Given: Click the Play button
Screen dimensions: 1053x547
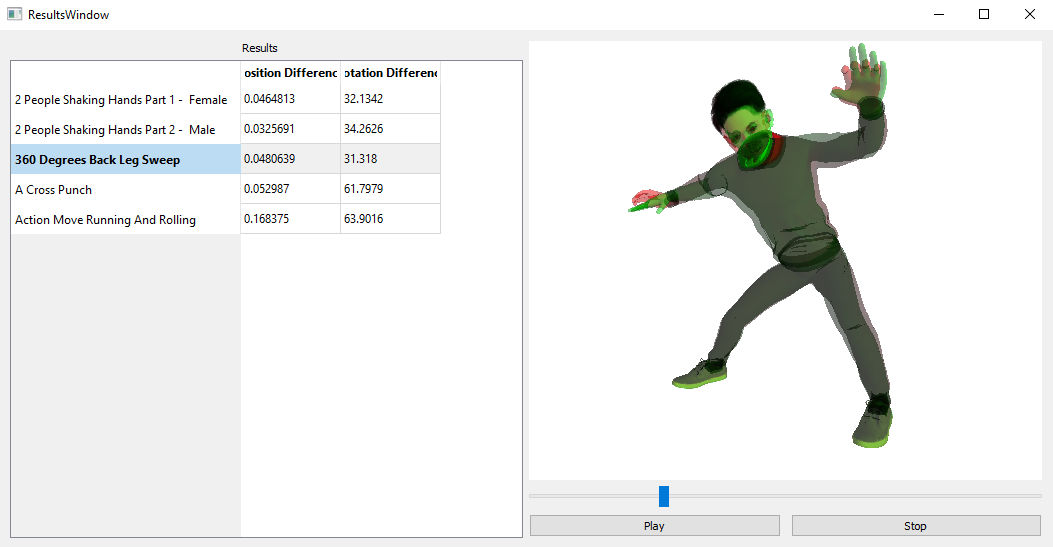Looking at the screenshot, I should tap(654, 525).
